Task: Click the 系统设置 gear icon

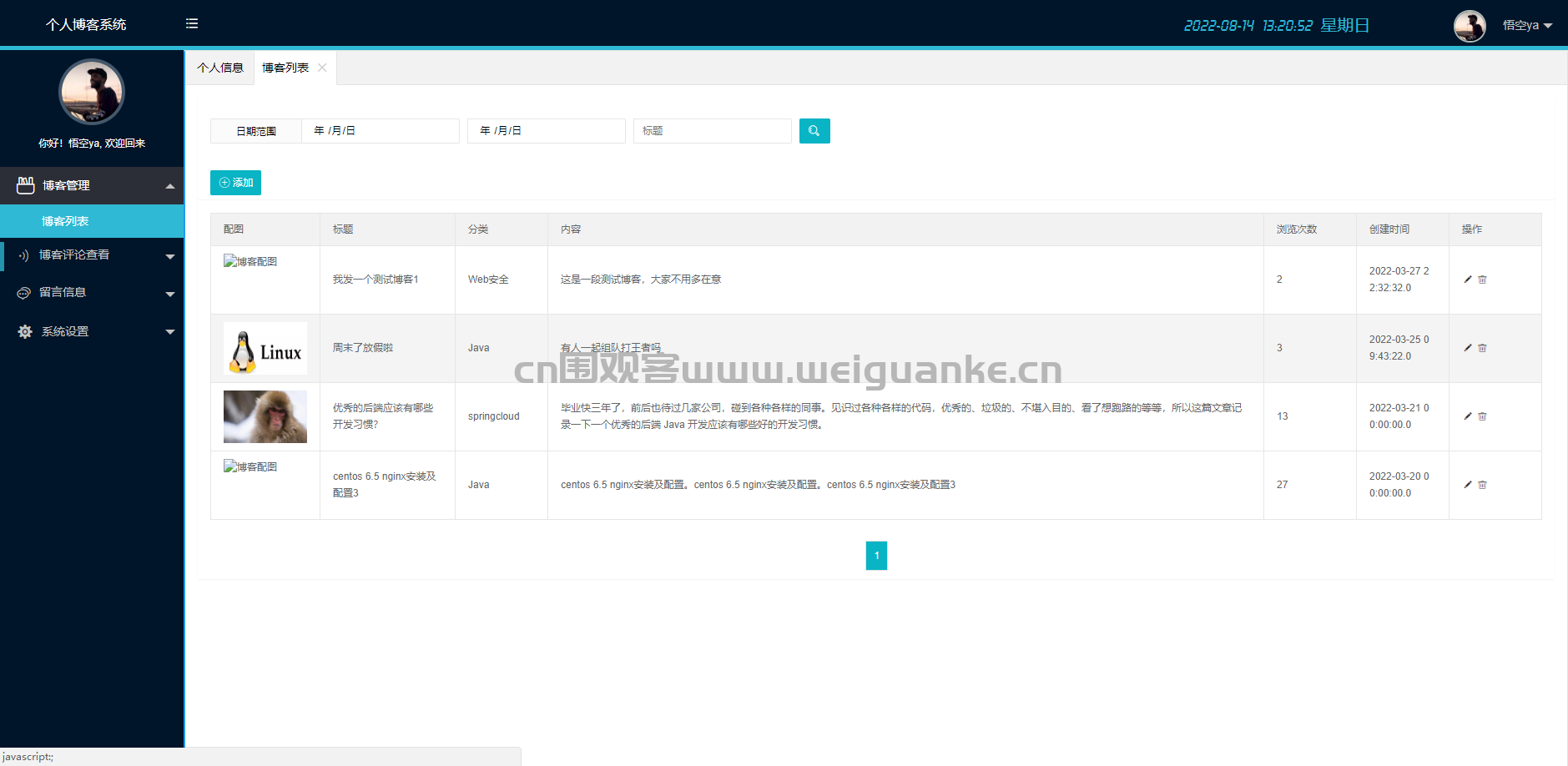Action: pos(25,331)
